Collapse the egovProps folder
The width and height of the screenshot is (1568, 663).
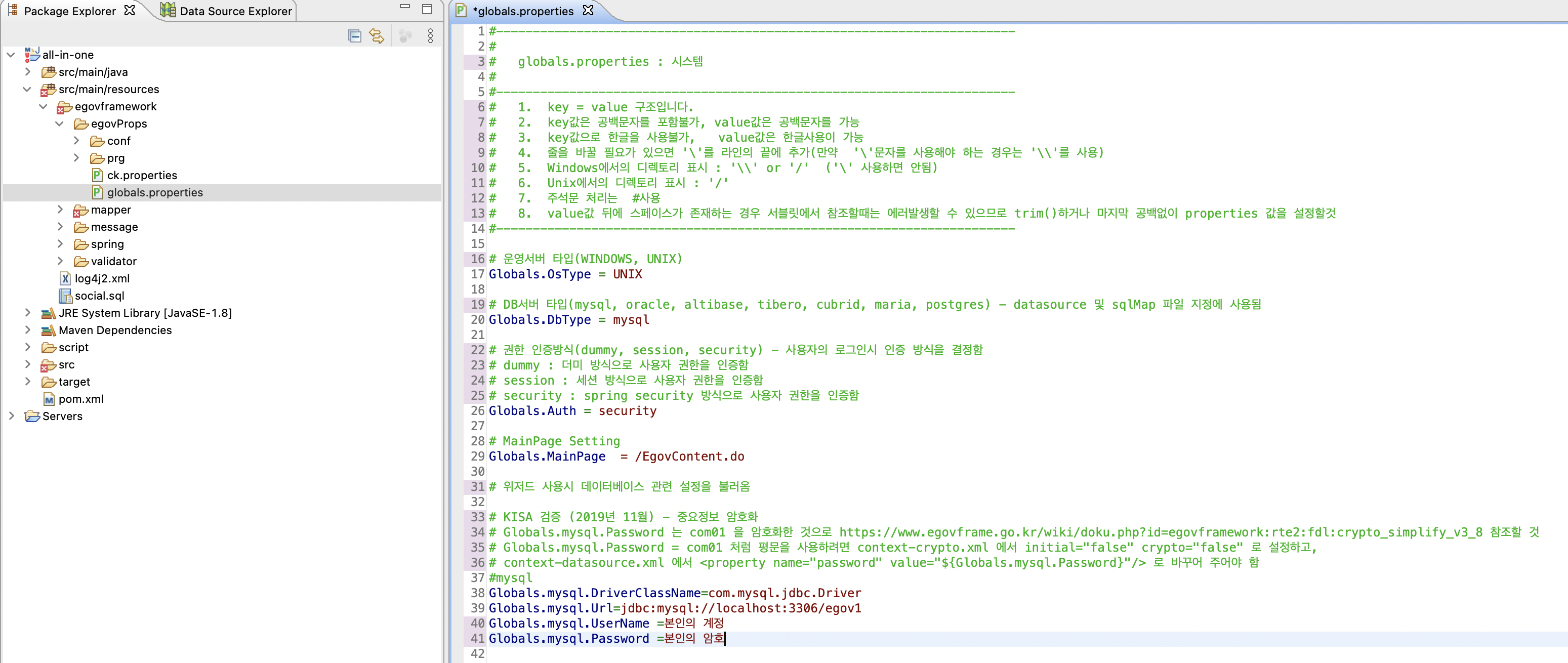click(x=59, y=123)
